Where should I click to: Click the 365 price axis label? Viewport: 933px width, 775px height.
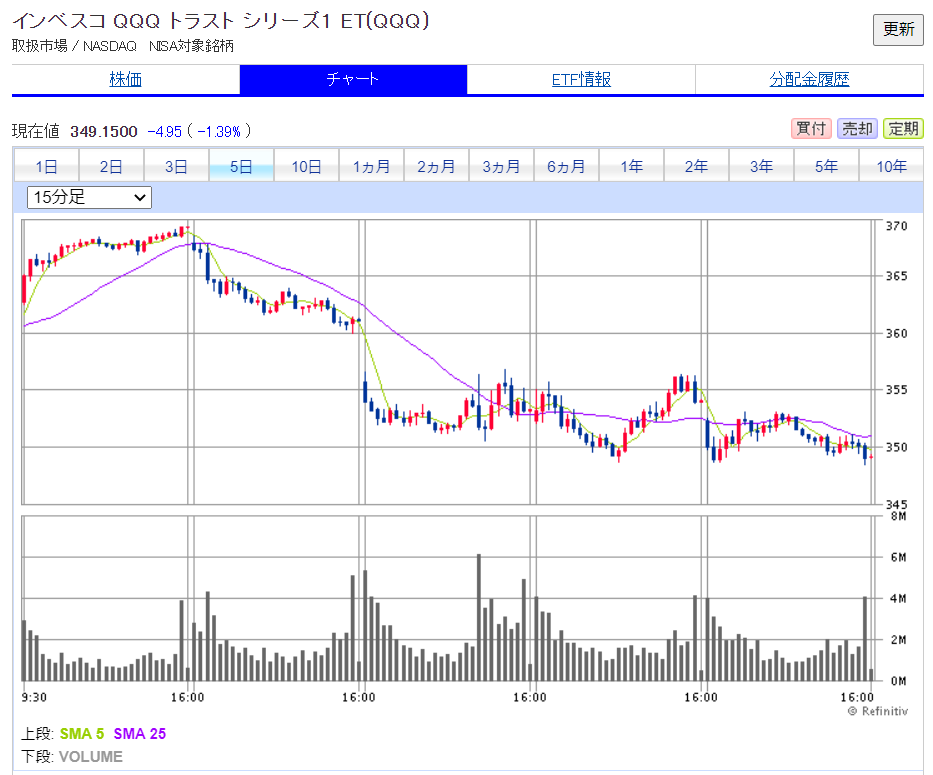point(897,276)
